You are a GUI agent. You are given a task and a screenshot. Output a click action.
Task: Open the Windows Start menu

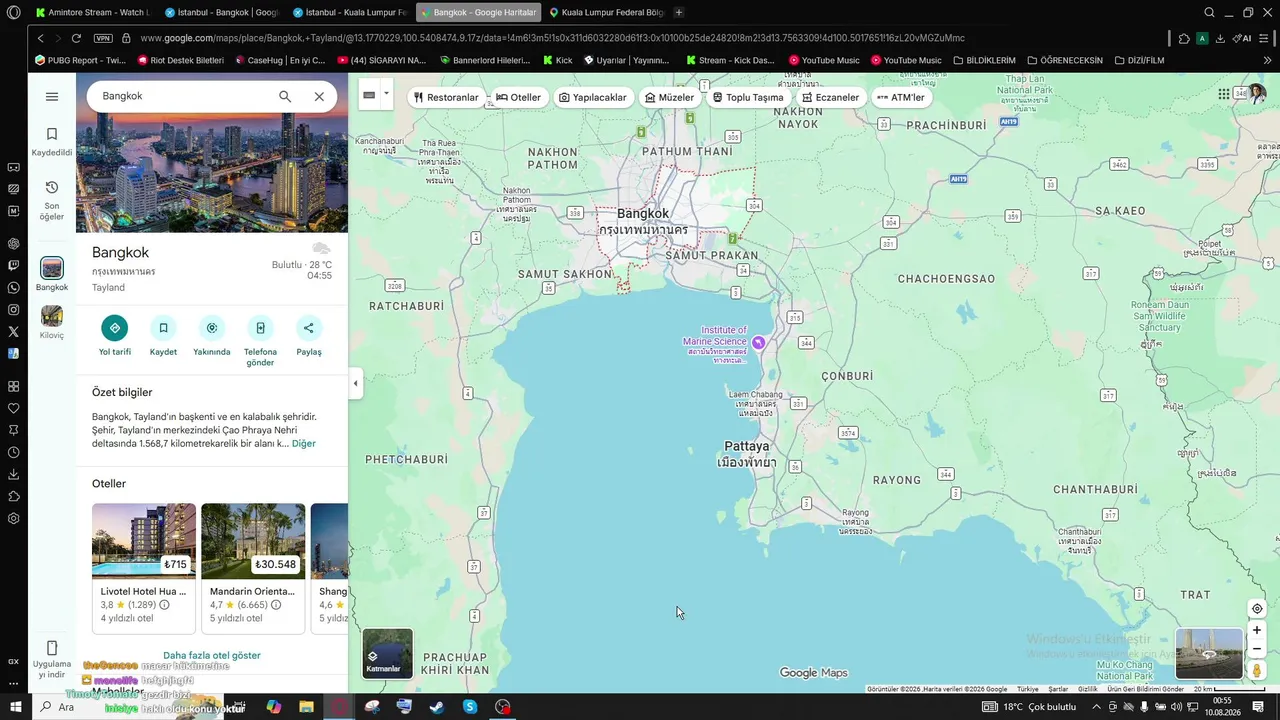click(14, 707)
